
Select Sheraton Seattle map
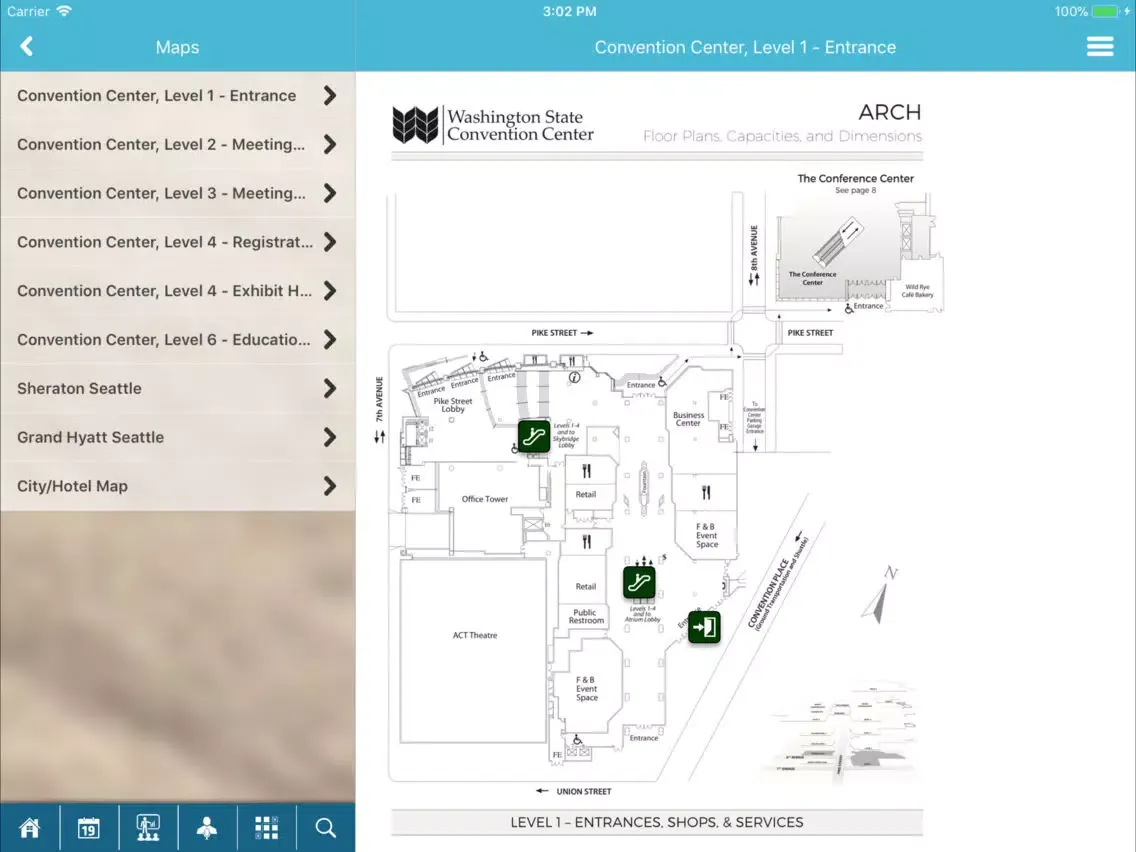[178, 388]
